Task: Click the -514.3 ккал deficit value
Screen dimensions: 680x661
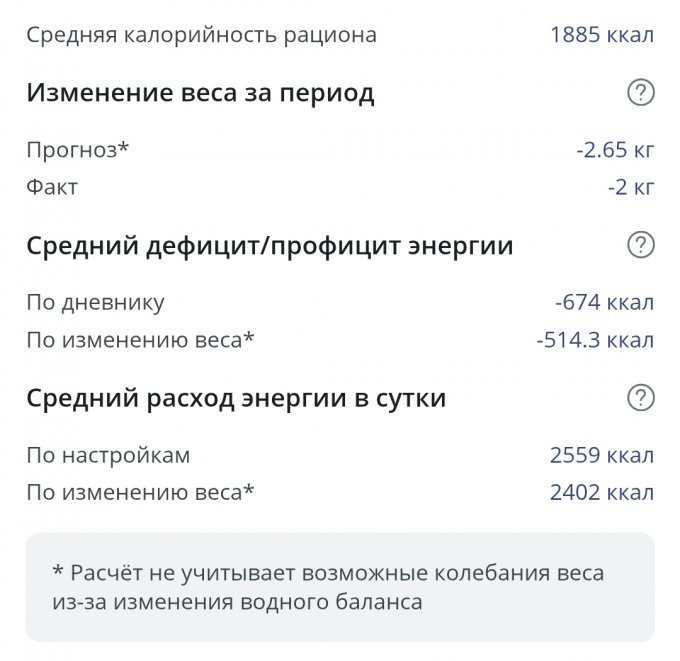Action: click(x=595, y=340)
